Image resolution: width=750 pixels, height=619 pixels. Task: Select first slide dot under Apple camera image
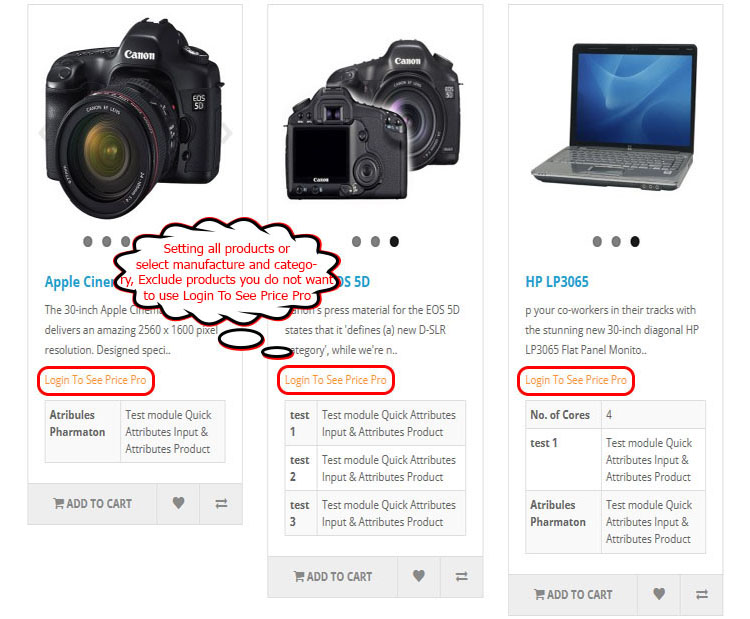tap(88, 242)
